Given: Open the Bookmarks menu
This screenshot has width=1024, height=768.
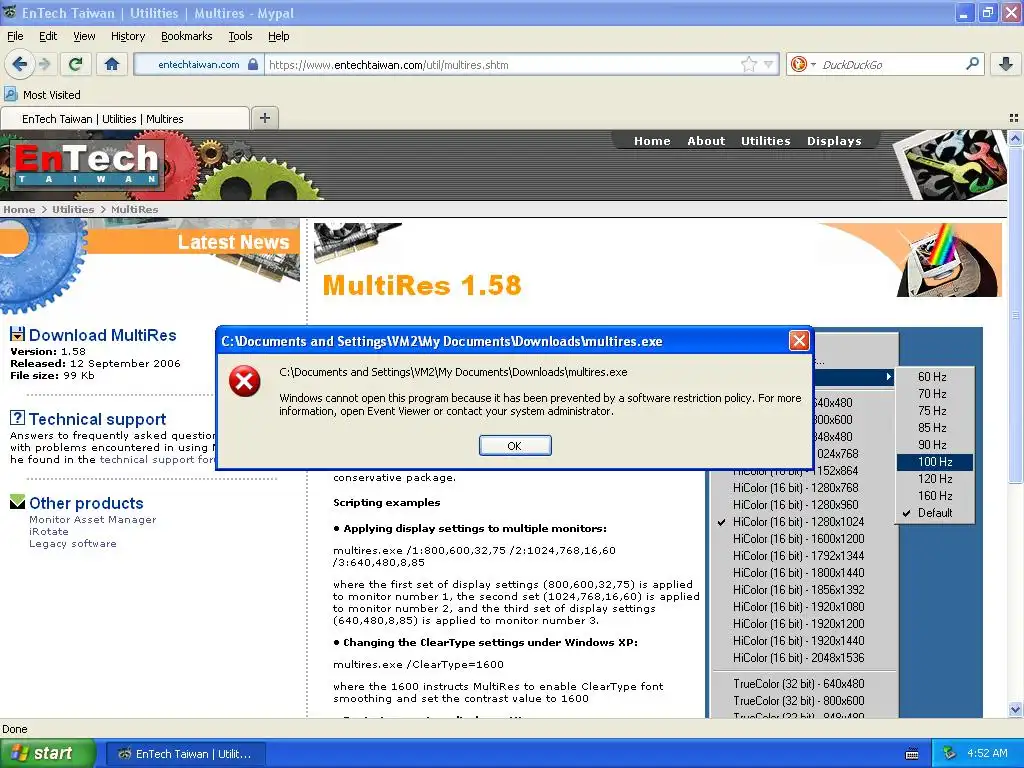Looking at the screenshot, I should pyautogui.click(x=187, y=37).
